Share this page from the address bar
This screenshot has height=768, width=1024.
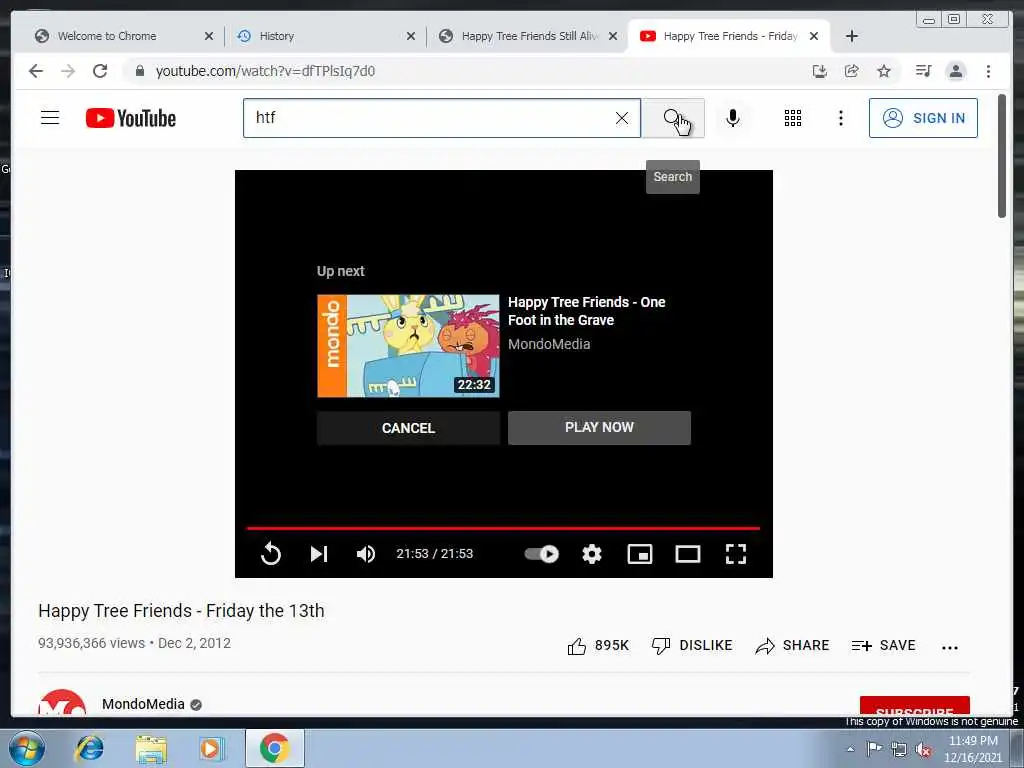pos(852,71)
